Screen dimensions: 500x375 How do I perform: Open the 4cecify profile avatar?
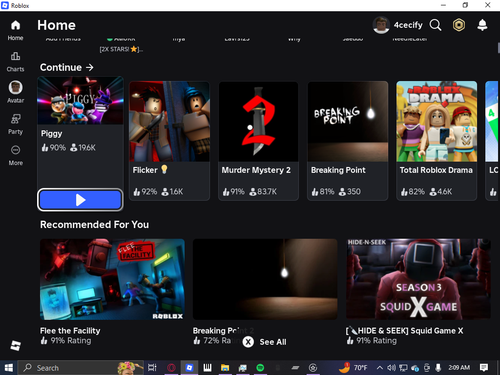coord(381,25)
